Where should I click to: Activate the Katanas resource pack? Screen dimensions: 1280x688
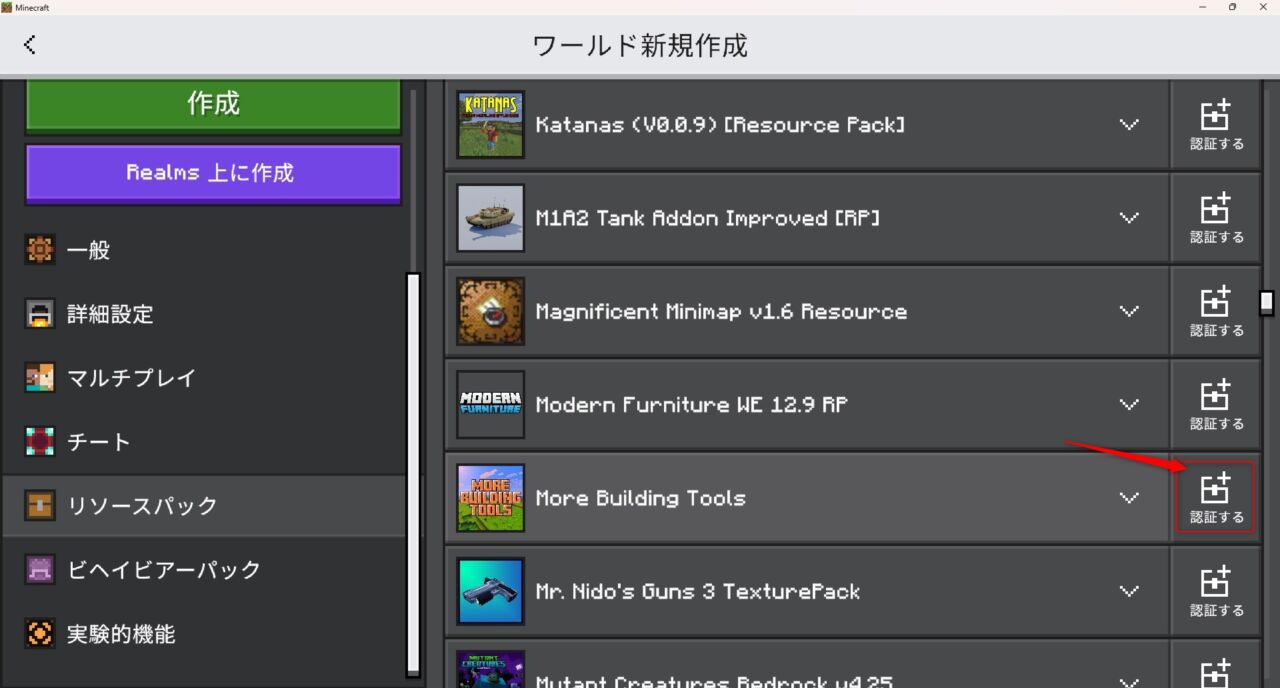[1216, 124]
